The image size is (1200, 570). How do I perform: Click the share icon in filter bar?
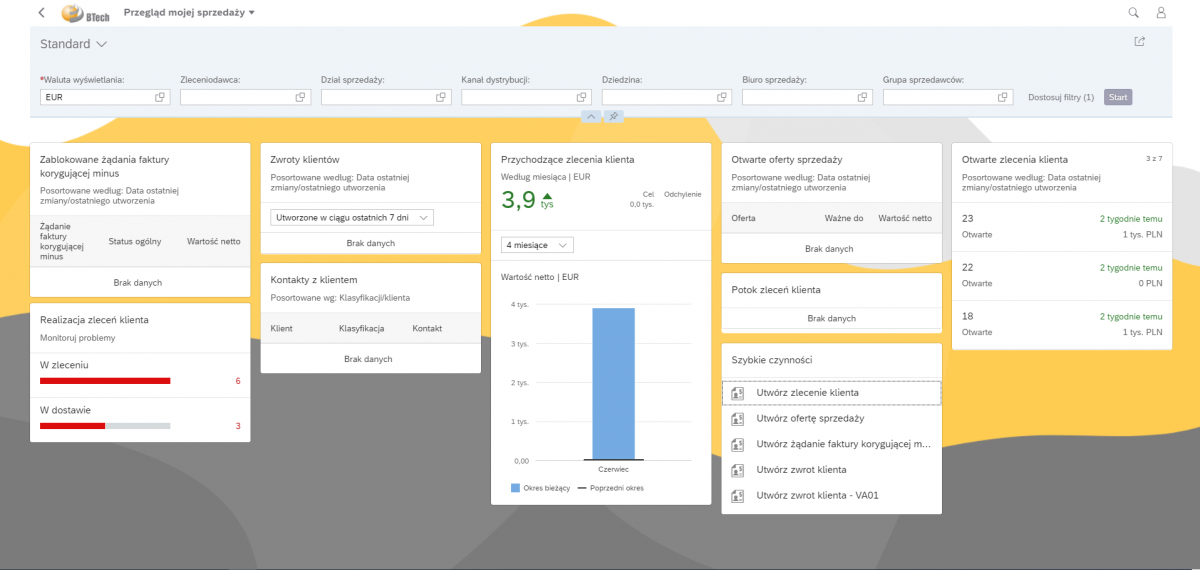tap(1139, 42)
